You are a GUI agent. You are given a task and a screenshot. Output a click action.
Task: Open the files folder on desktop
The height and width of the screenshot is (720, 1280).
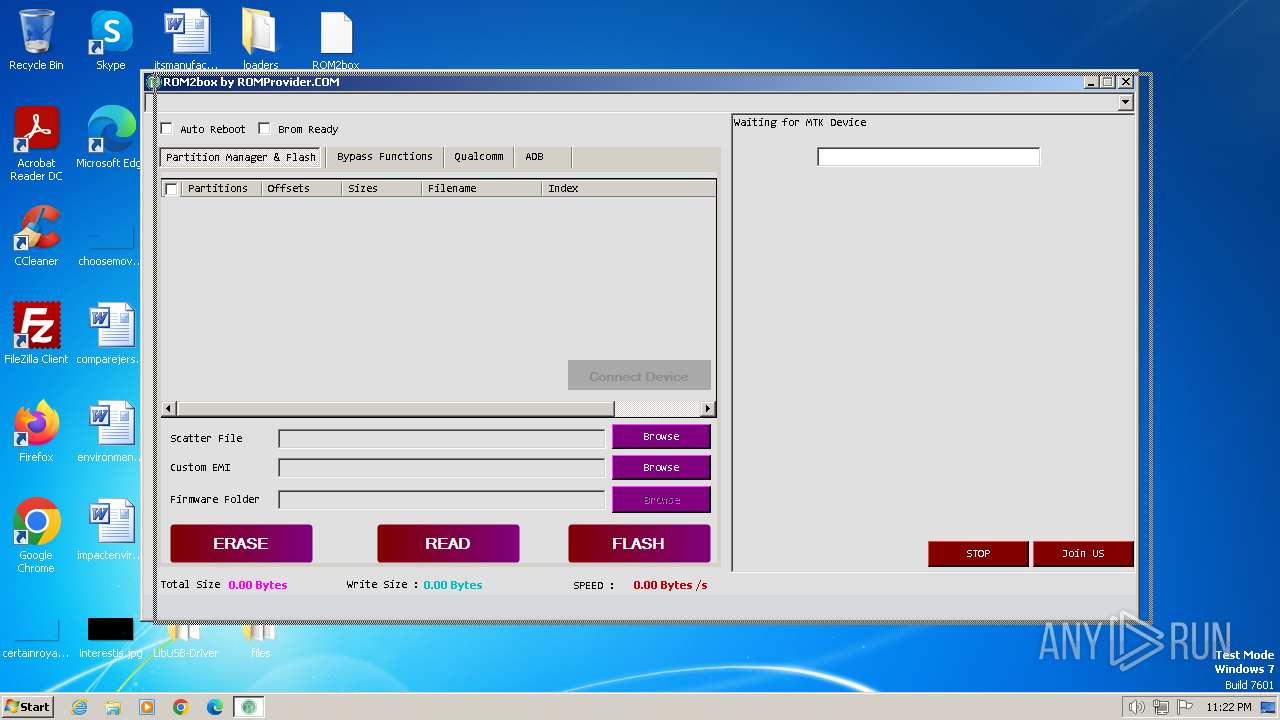[x=260, y=640]
